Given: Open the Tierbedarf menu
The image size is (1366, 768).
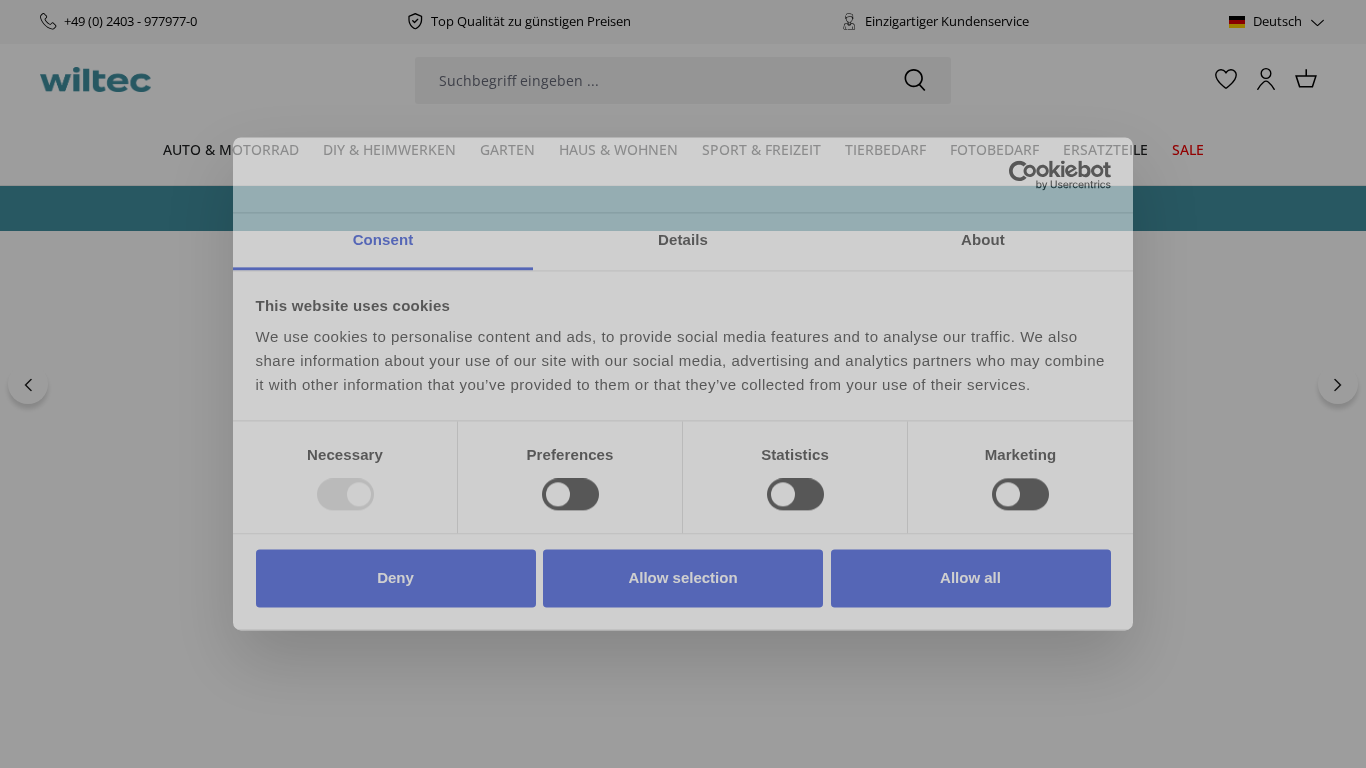Looking at the screenshot, I should [885, 150].
